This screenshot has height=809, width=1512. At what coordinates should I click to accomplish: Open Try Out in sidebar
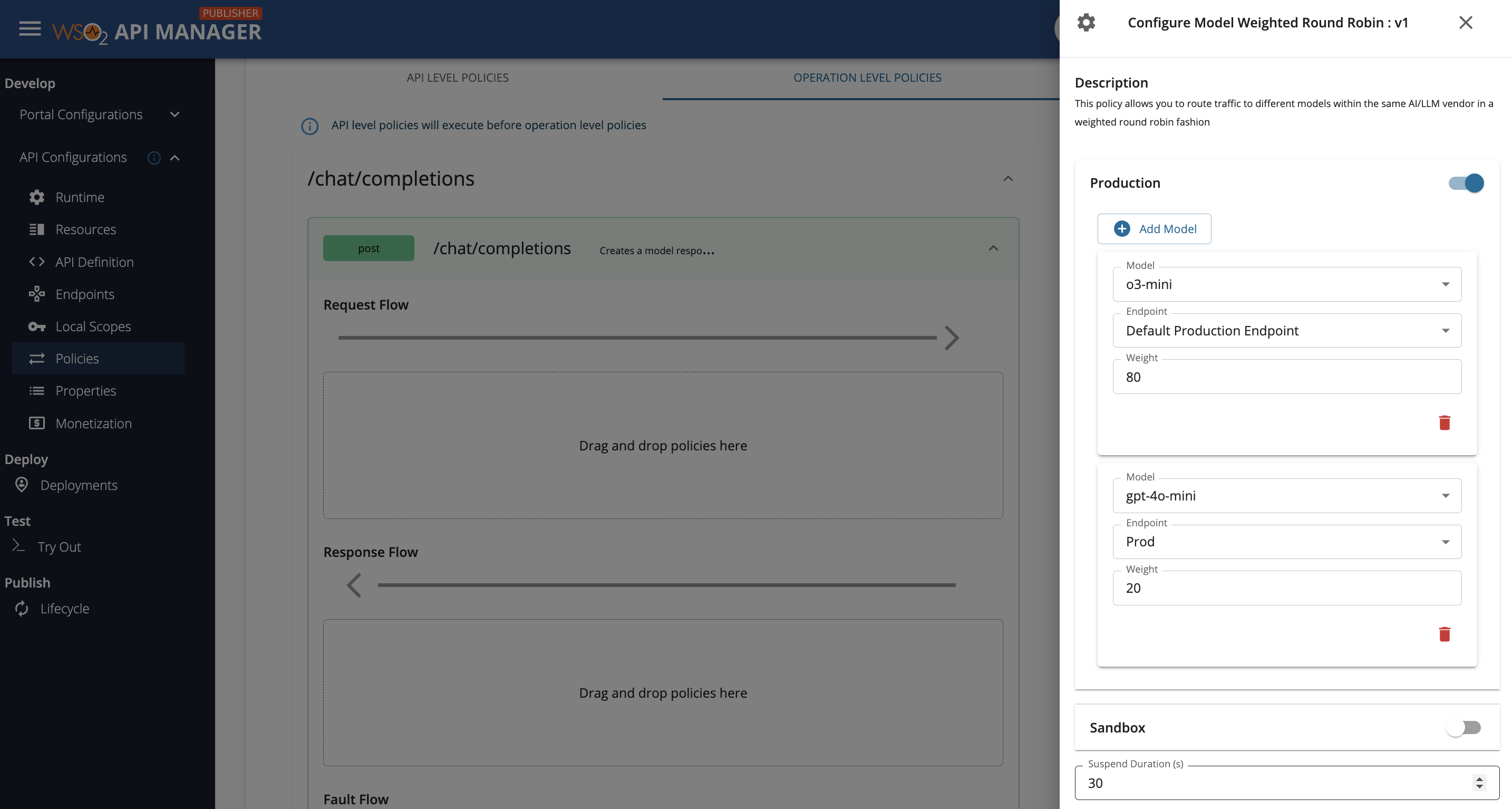point(59,546)
